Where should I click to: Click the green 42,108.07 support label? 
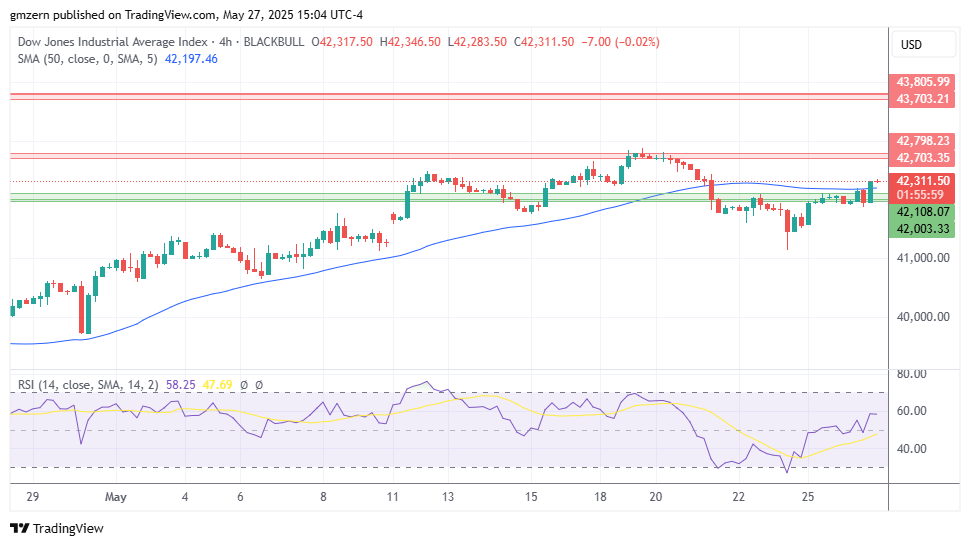922,212
